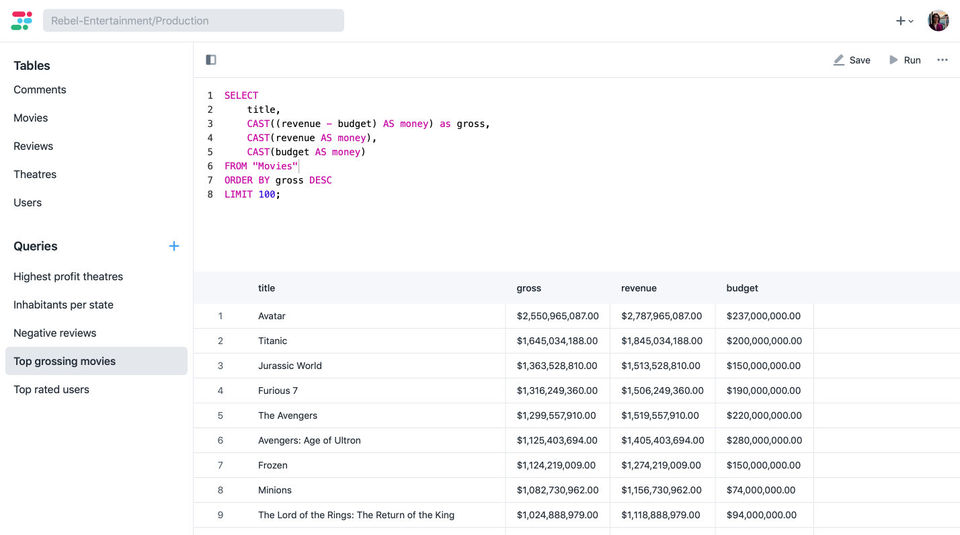Click the pencil Save icon
960x535 pixels.
(839, 60)
